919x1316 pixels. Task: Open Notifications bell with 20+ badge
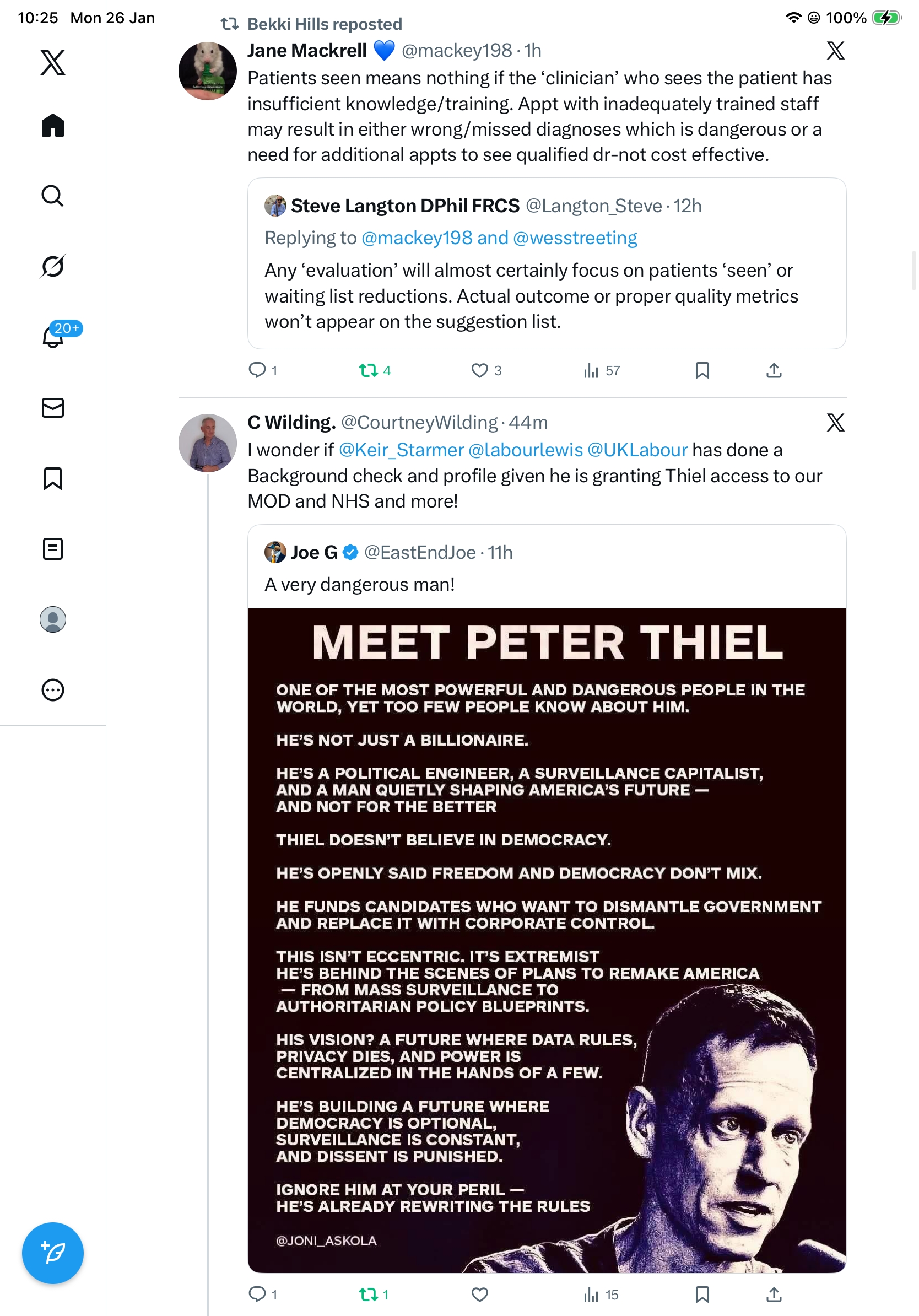click(53, 337)
